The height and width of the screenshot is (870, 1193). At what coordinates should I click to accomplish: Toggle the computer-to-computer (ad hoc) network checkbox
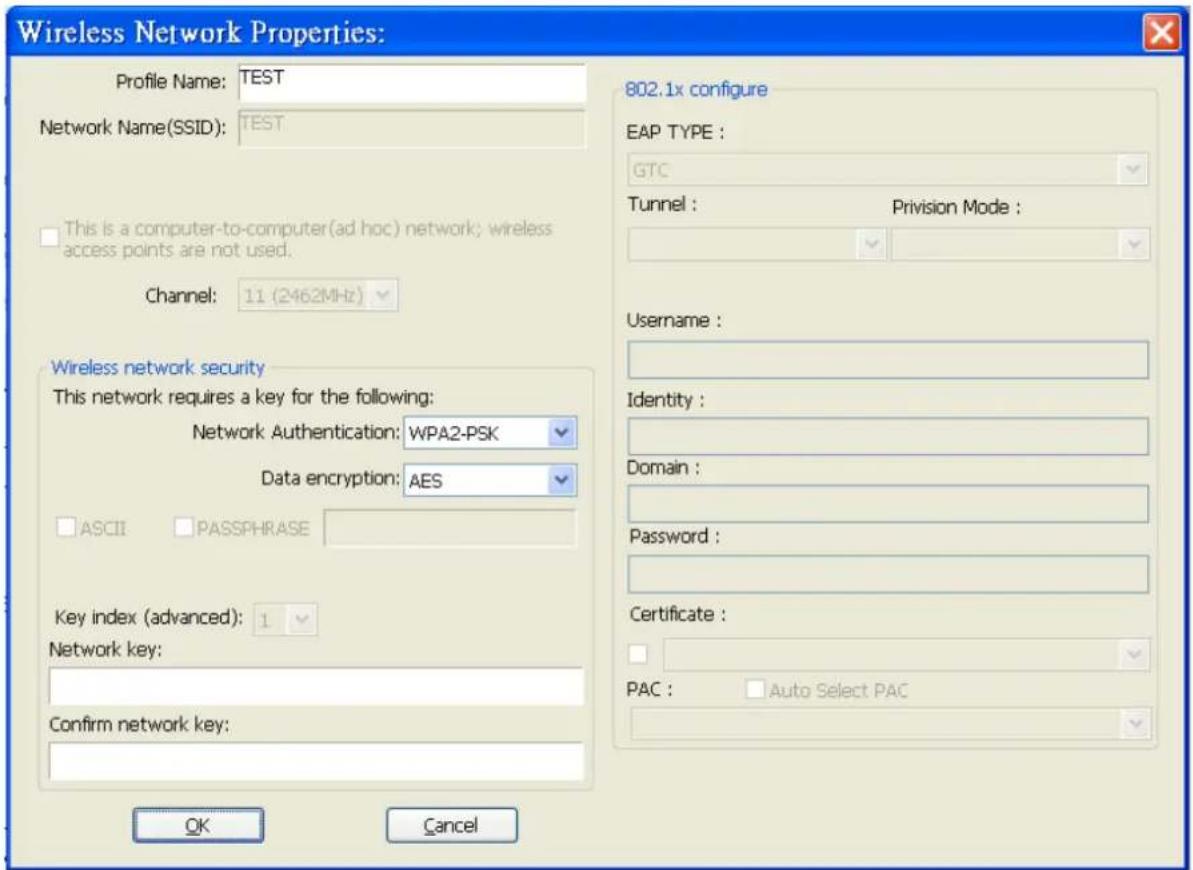tap(49, 237)
